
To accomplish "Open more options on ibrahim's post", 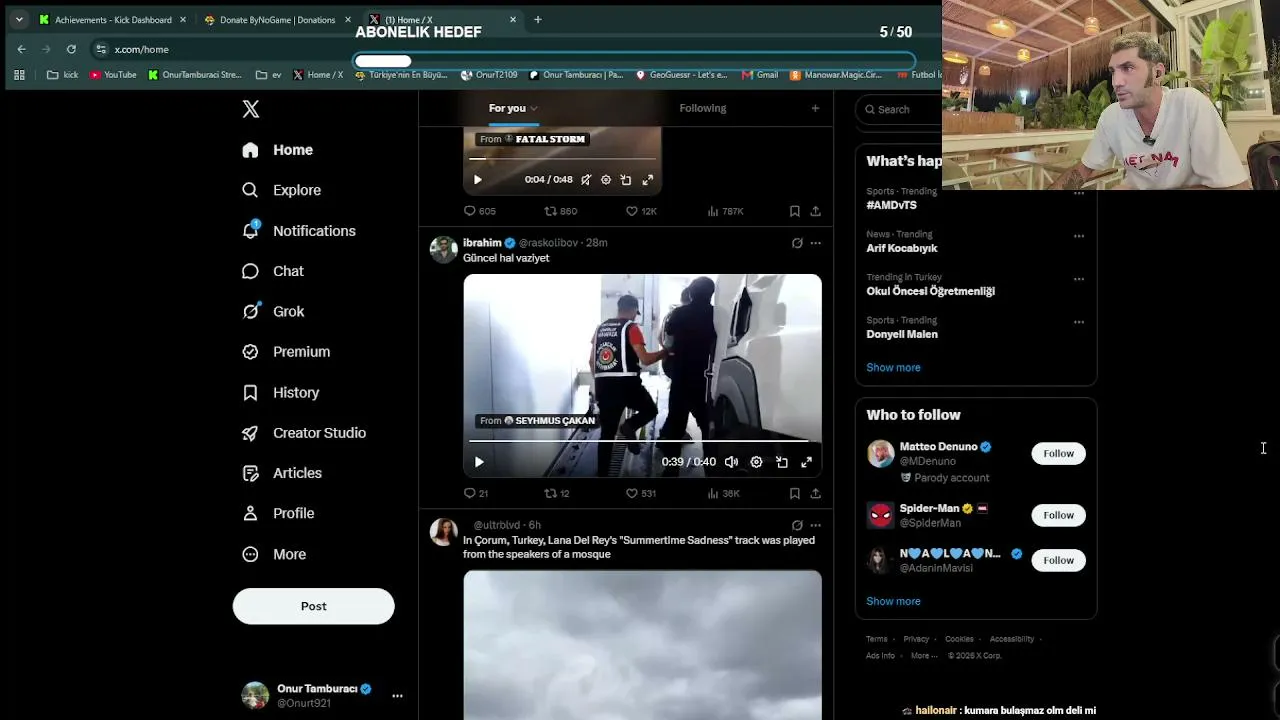I will click(x=816, y=243).
